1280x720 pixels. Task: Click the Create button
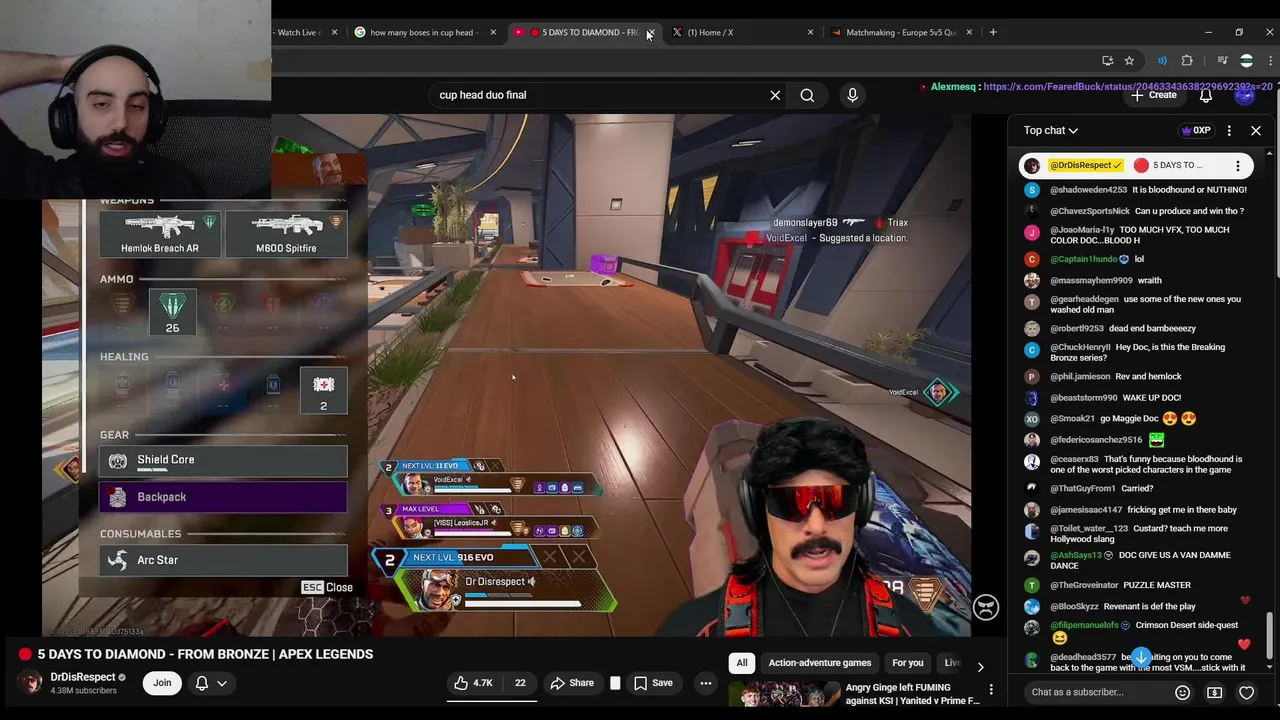click(1153, 95)
